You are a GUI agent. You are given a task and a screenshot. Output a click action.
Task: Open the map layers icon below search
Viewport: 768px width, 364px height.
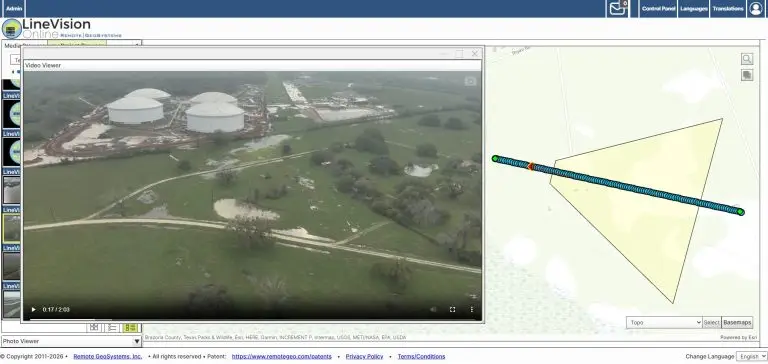[x=746, y=75]
